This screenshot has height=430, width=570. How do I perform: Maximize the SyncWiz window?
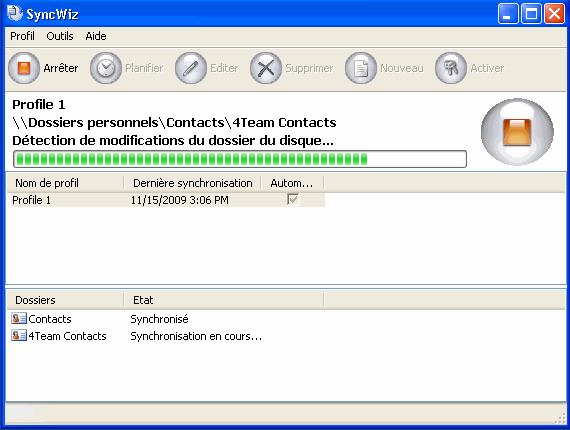[531, 14]
